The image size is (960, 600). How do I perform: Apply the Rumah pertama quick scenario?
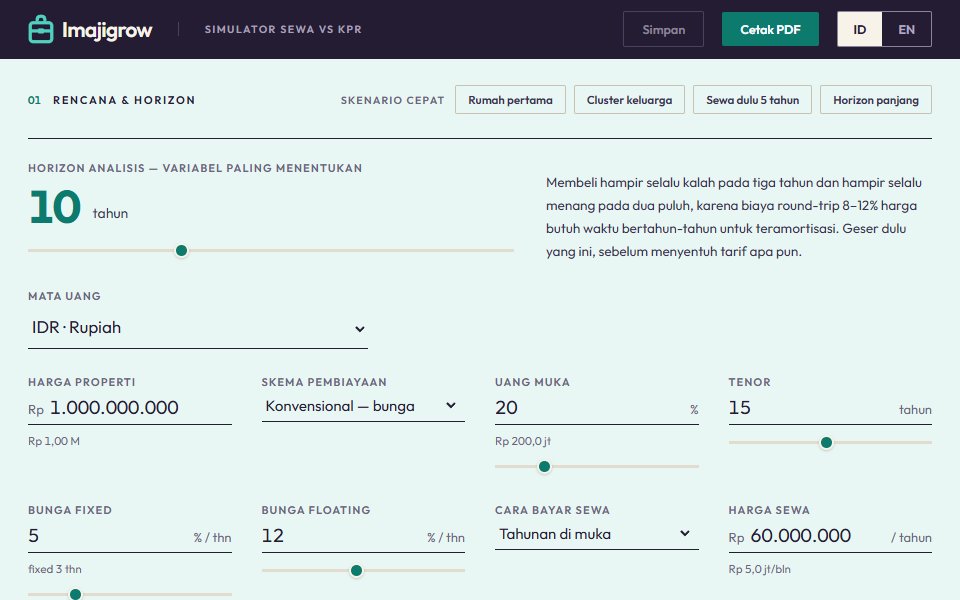pos(510,100)
